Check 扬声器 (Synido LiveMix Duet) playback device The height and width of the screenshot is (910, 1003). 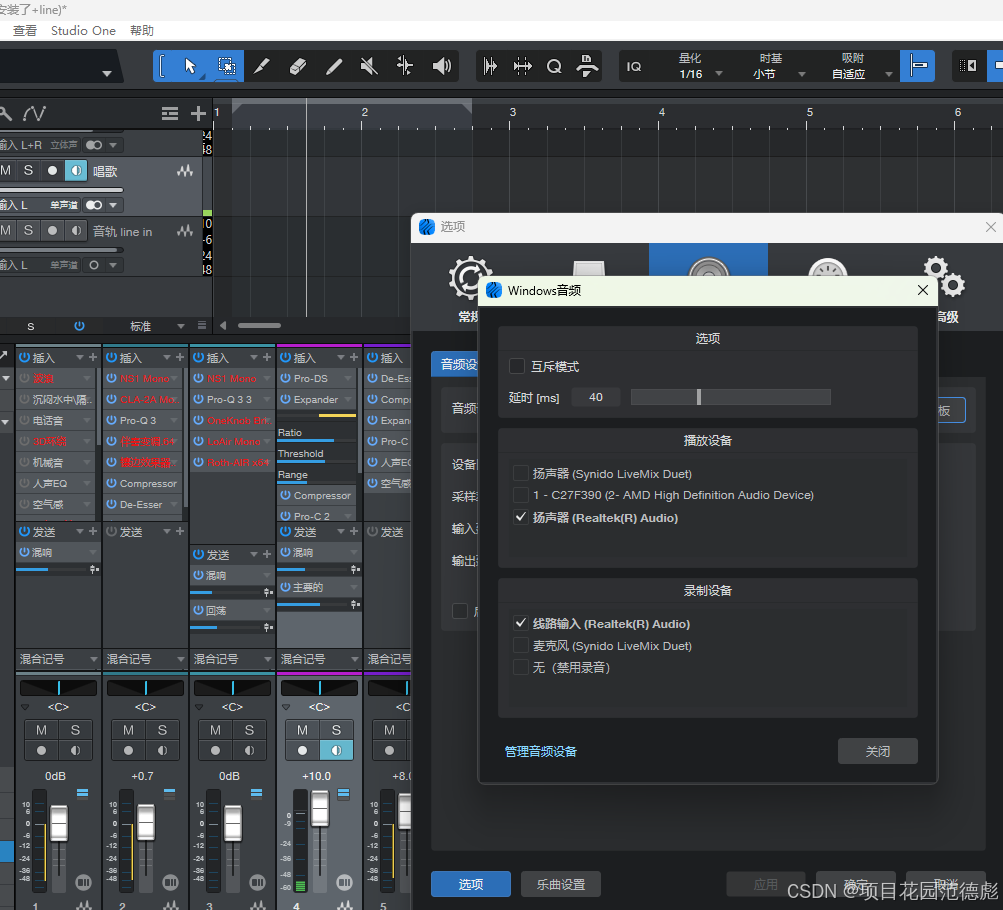521,474
